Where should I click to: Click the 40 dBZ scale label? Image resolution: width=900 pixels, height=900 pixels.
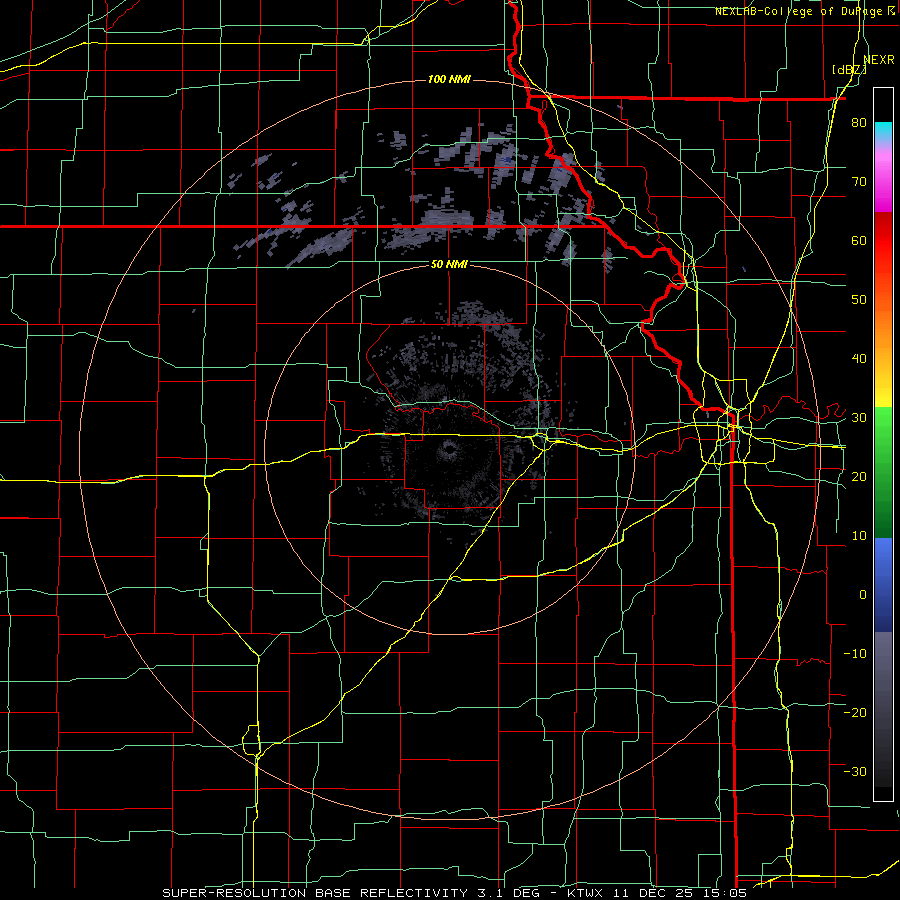[x=859, y=359]
